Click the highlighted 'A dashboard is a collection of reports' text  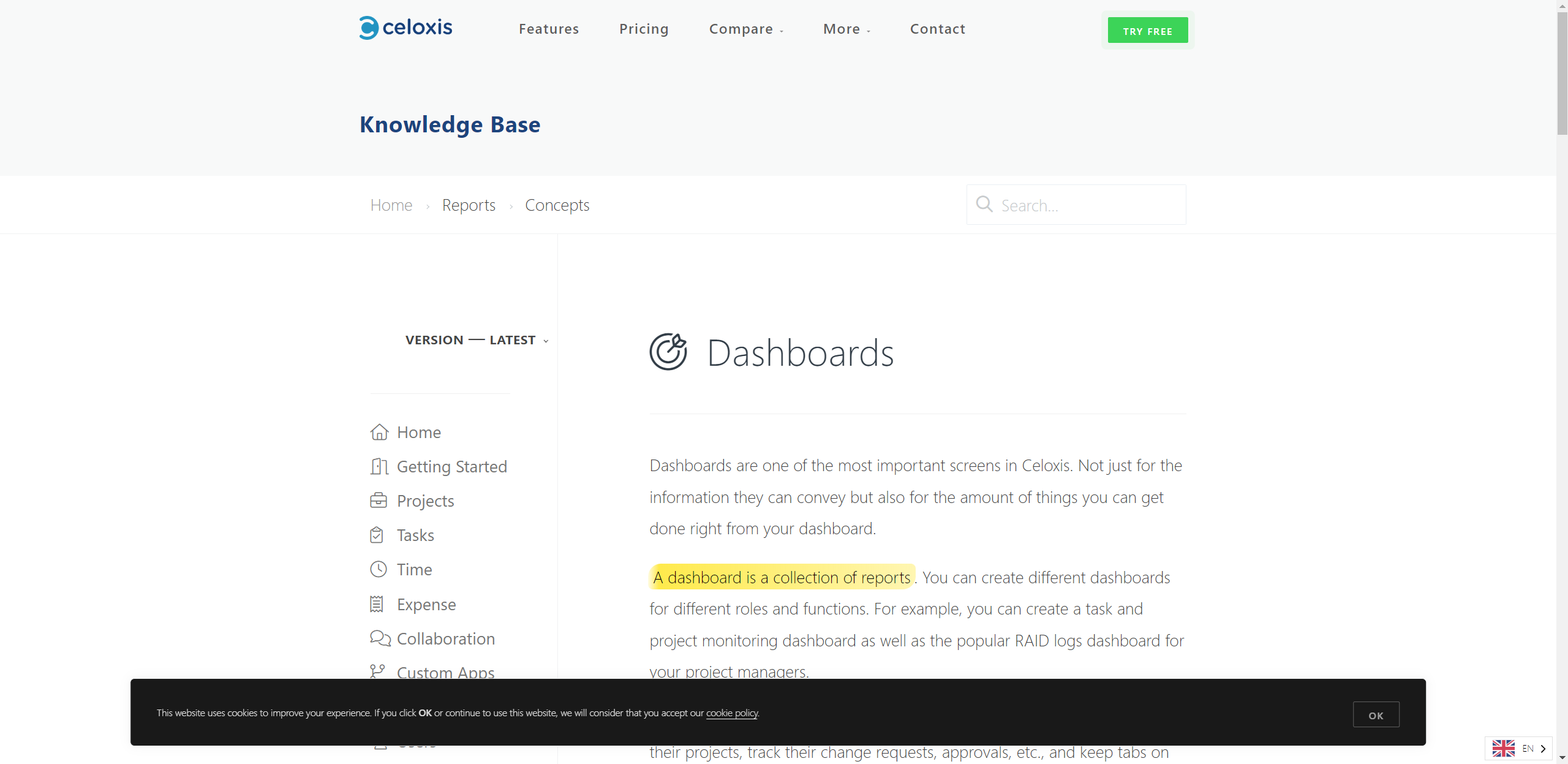782,577
